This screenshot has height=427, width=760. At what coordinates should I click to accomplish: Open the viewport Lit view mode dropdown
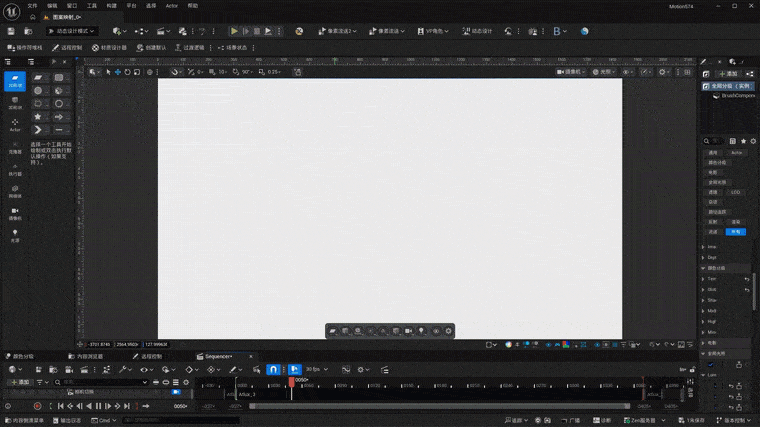click(604, 72)
